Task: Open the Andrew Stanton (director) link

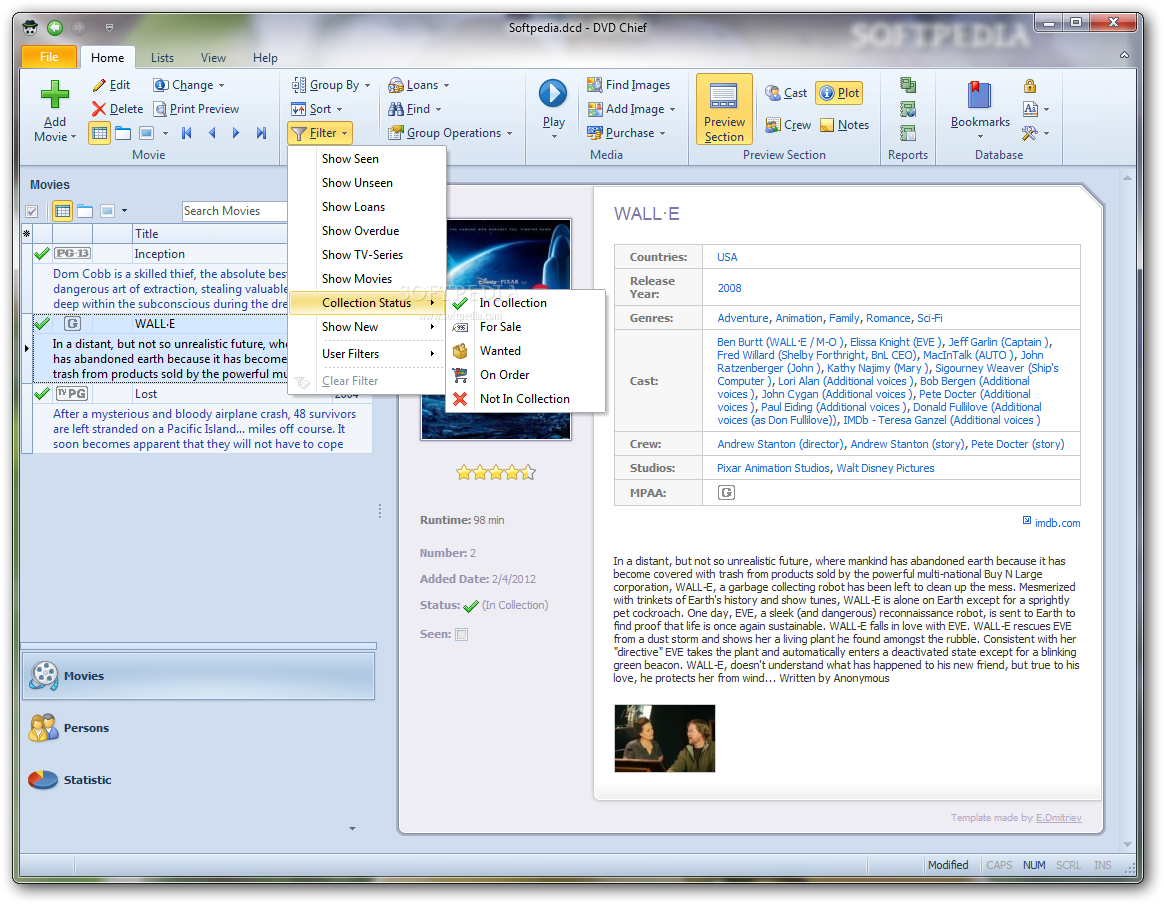Action: pos(780,444)
